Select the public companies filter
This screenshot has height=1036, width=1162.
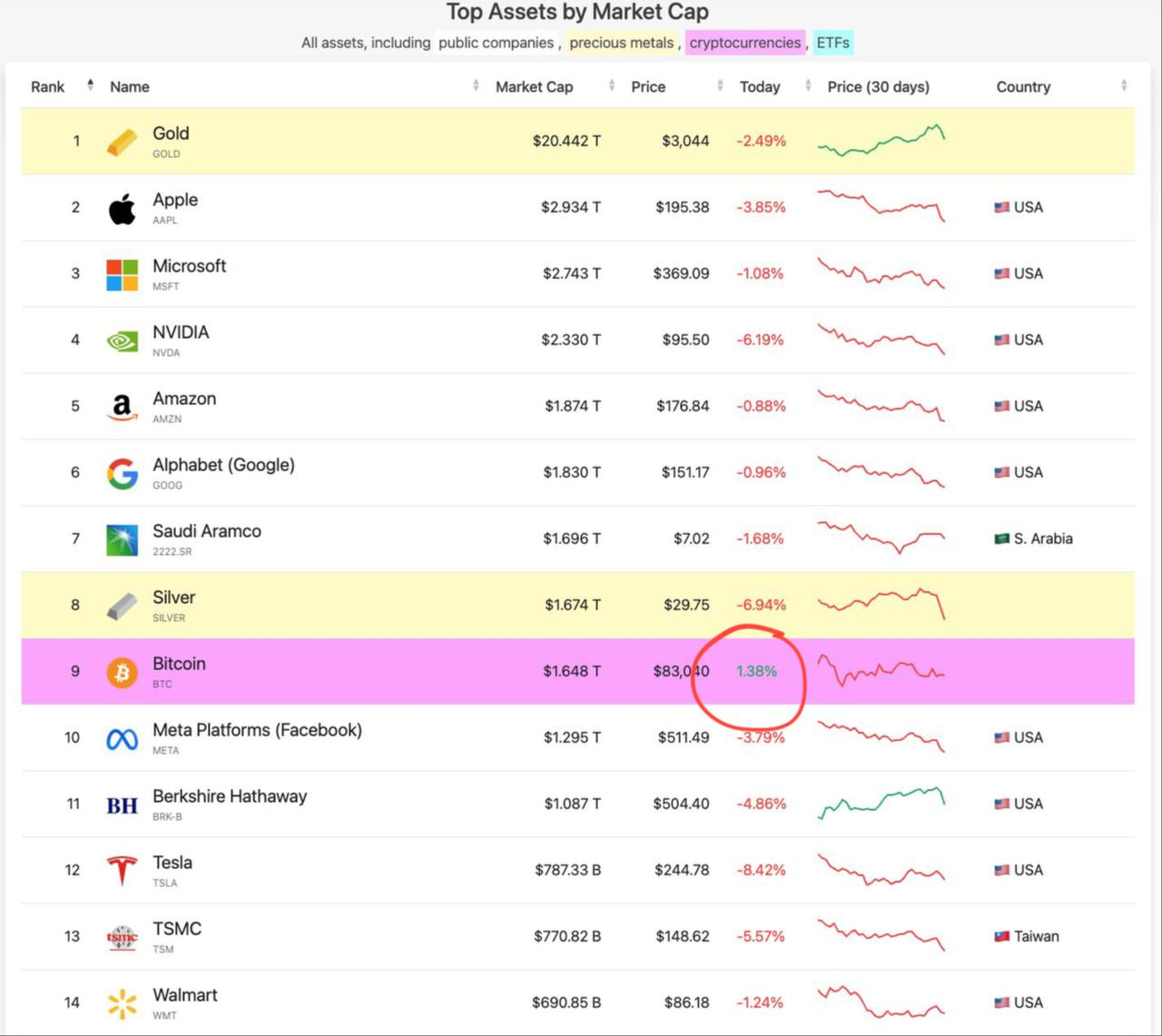pyautogui.click(x=496, y=43)
